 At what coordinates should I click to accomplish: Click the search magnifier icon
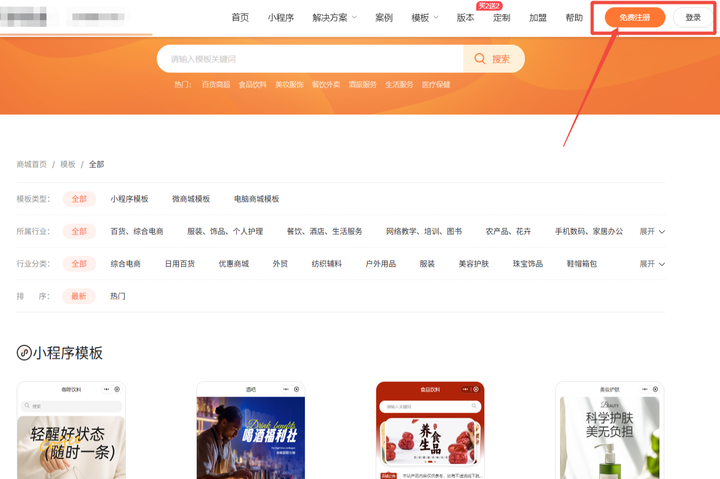coord(480,59)
